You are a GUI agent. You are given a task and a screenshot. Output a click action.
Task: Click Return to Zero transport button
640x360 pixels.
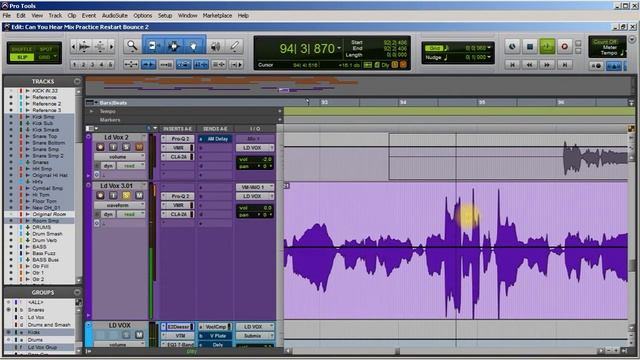513,64
